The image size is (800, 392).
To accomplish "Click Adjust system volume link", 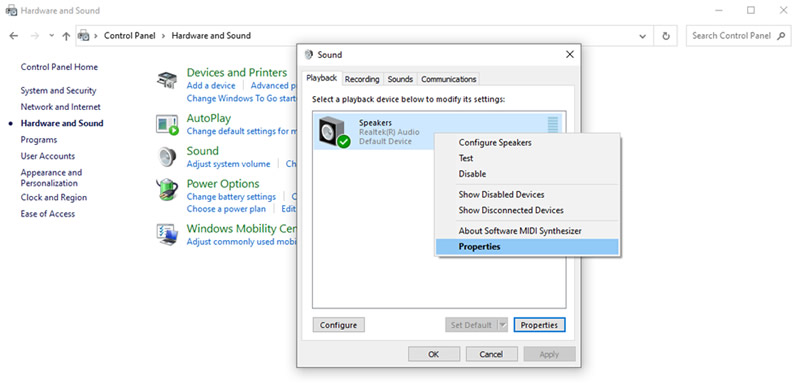I will [228, 164].
